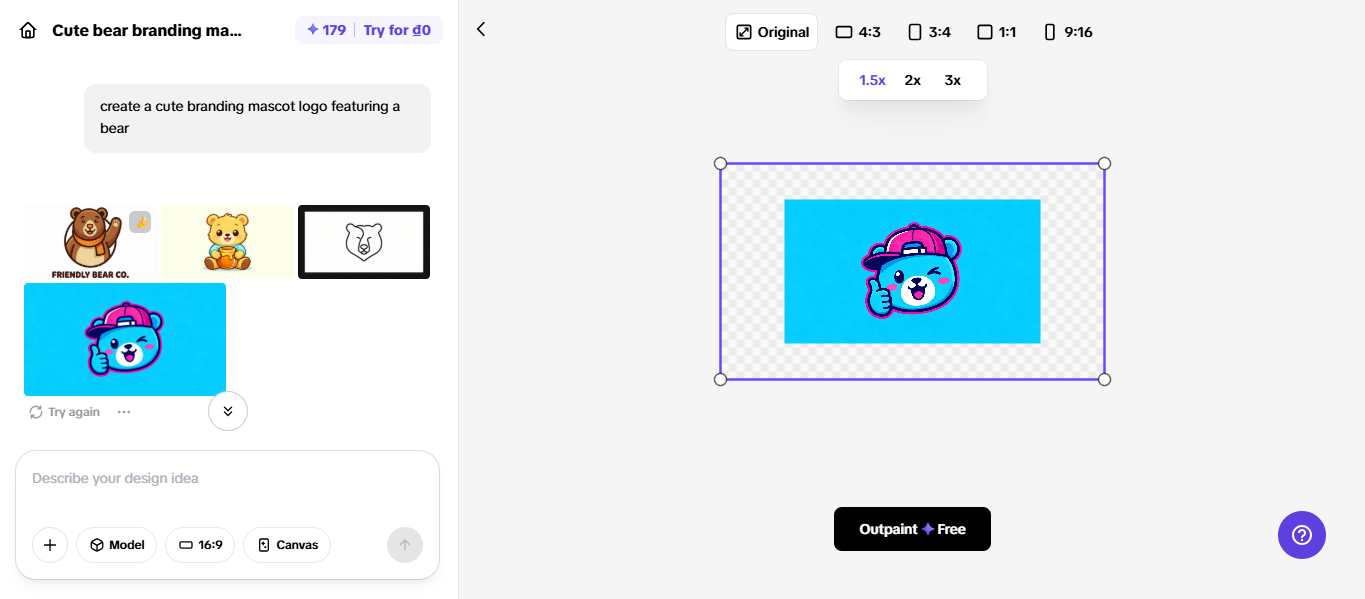Choose the 1.5x expansion scale
Screen dimensions: 1365x599
pyautogui.click(x=872, y=80)
